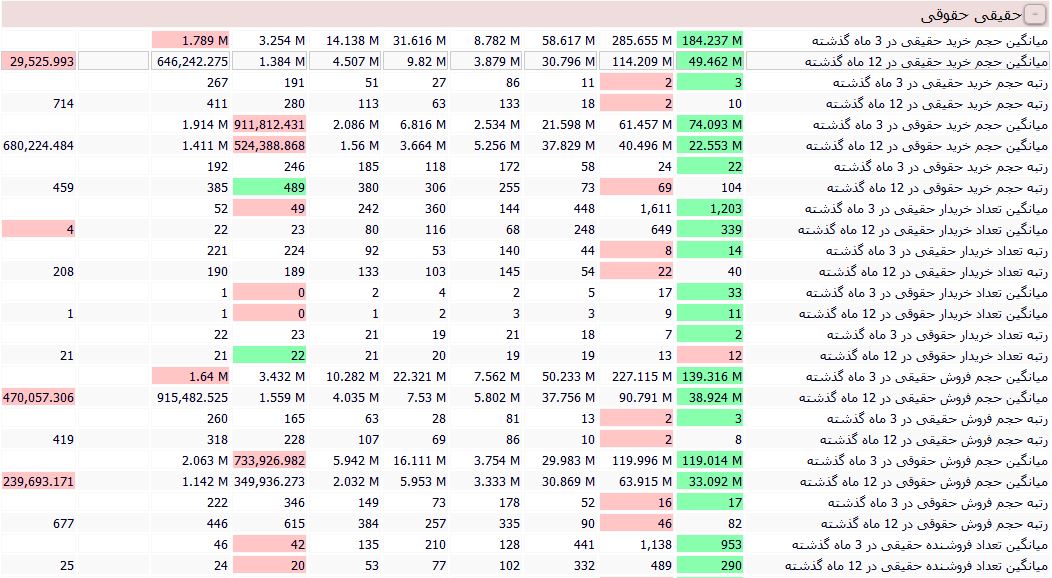The image size is (1052, 578).
Task: Click the pink cell 470,057.306
Action: pos(40,398)
